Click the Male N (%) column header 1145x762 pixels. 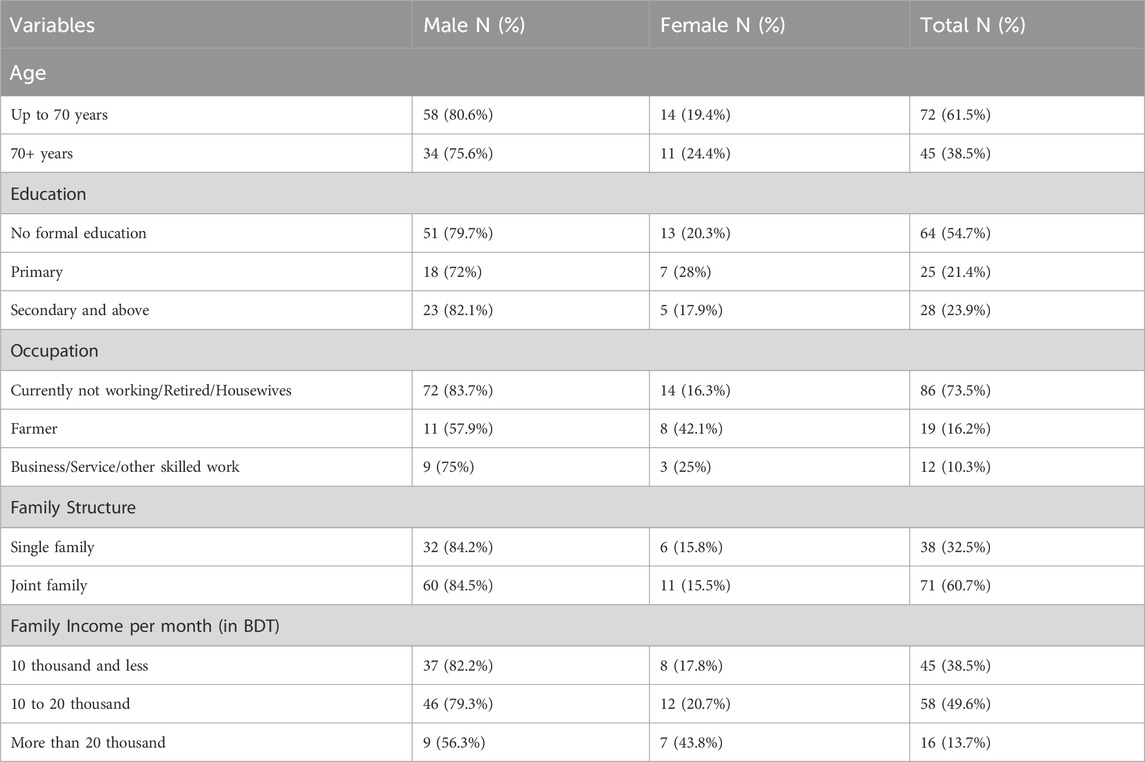click(470, 25)
